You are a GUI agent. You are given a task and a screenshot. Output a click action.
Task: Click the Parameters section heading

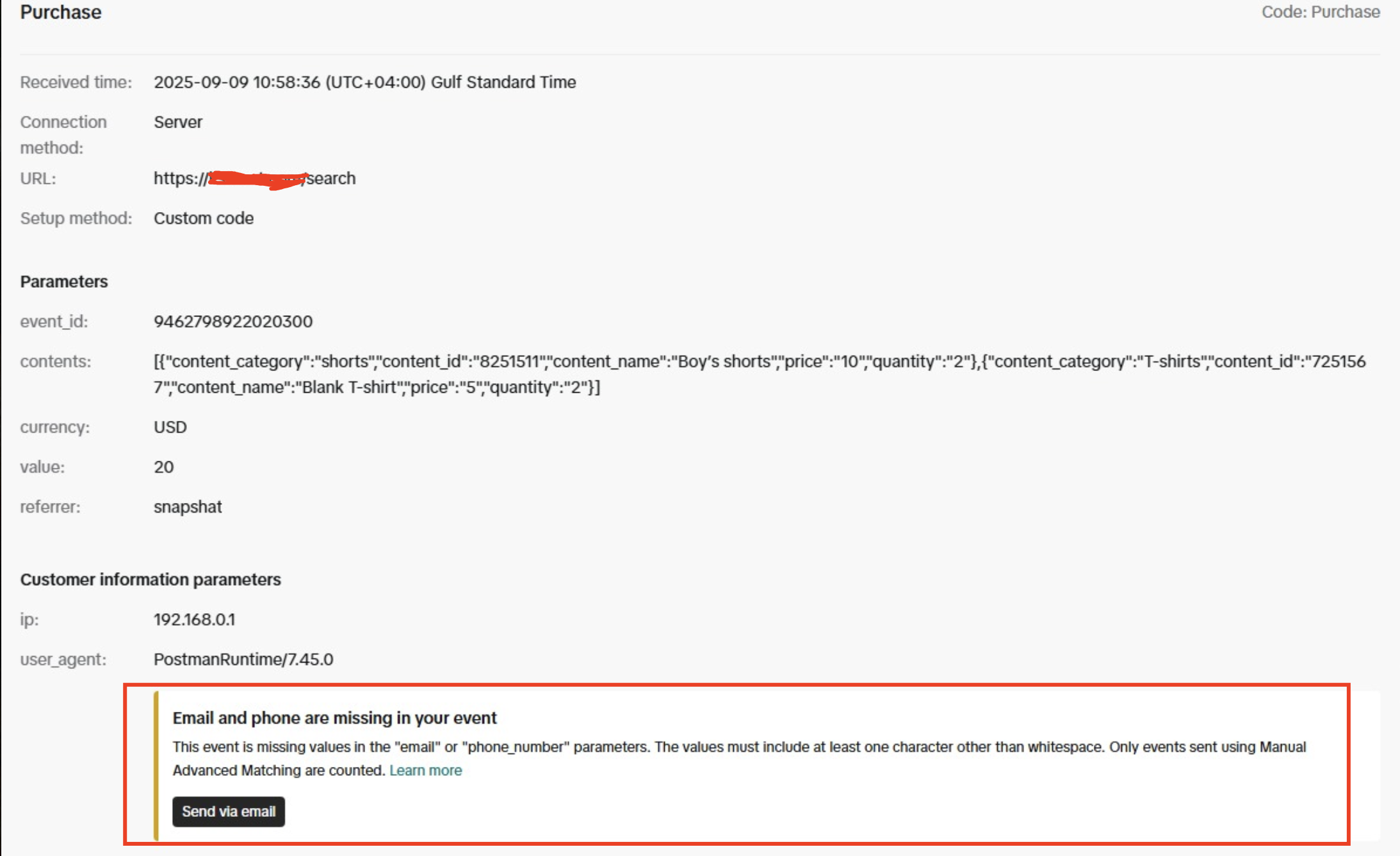tap(64, 281)
